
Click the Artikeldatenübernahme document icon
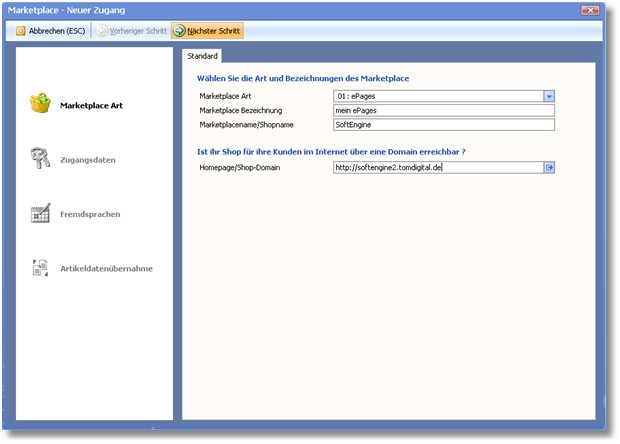point(40,268)
